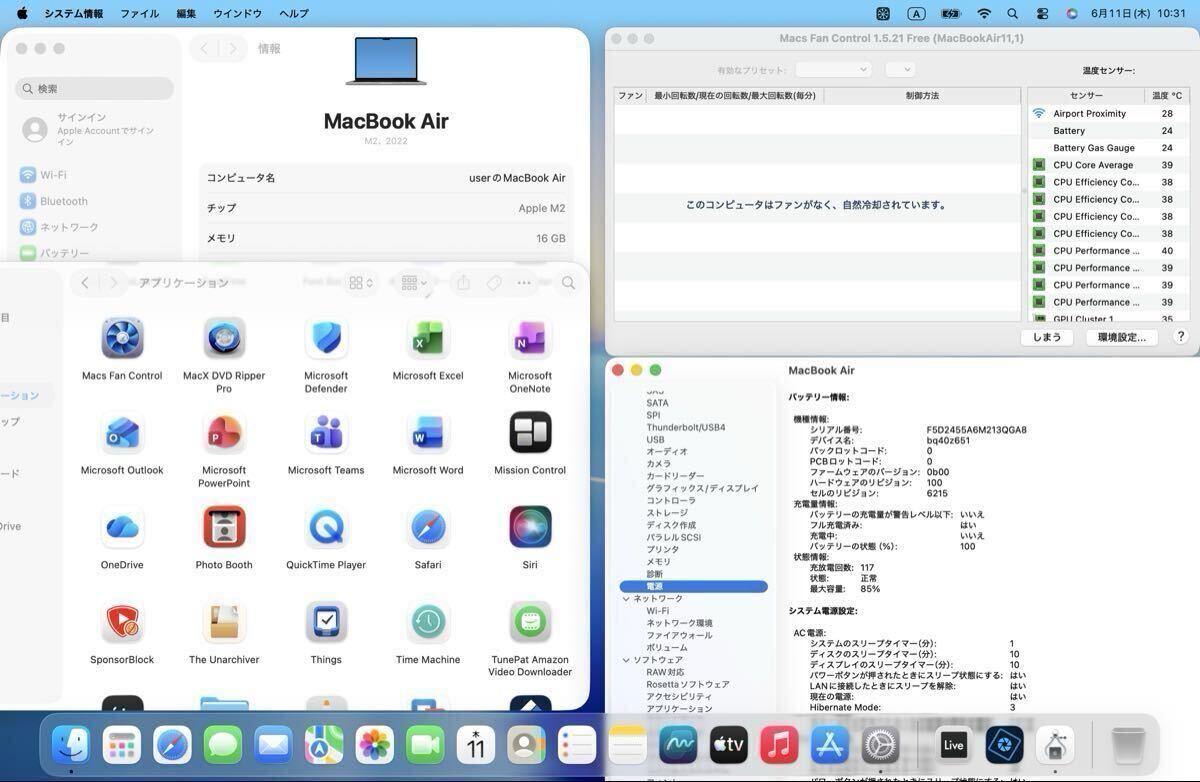Screen dimensions: 1200x782
Task: Click しまう button in Macs Fan Control
Action: point(1047,337)
